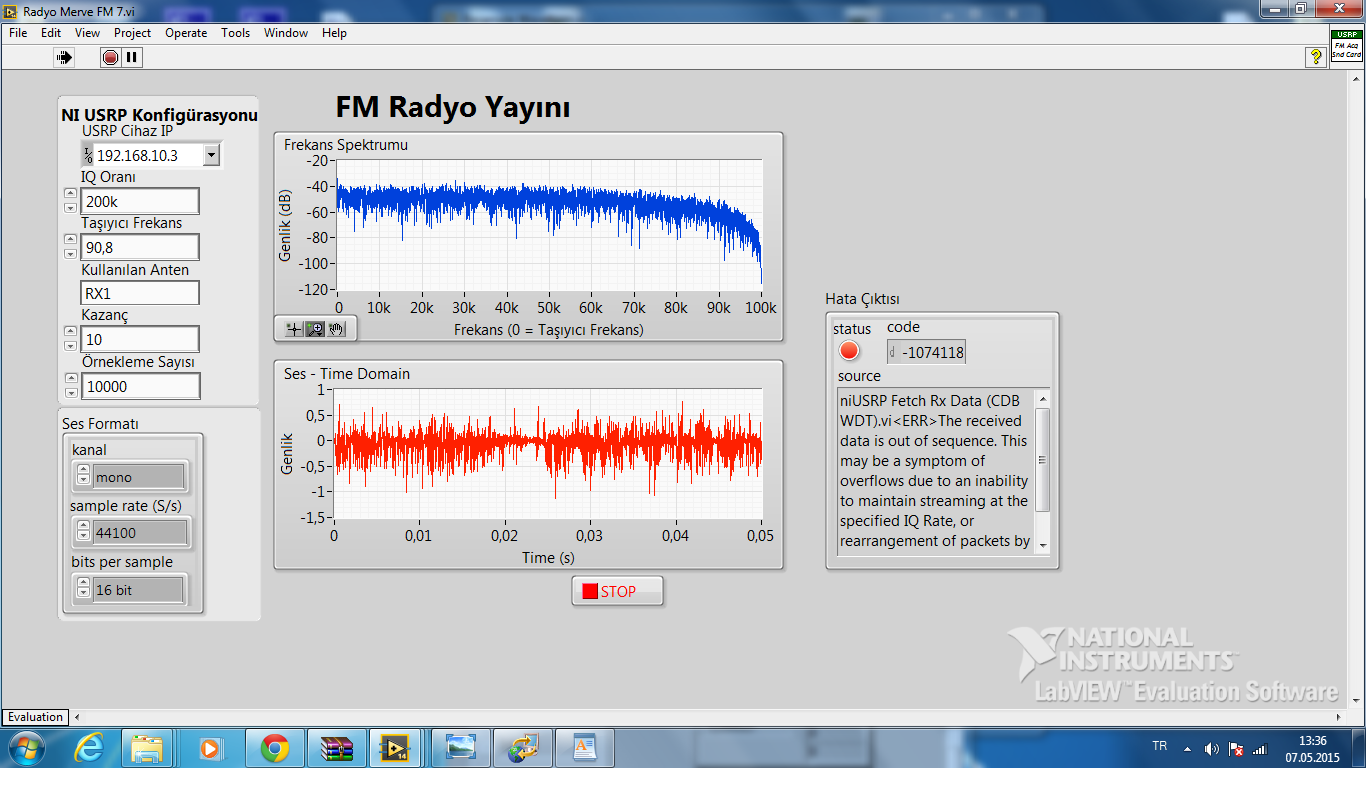
Task: Click the IQ Oranı 200k field
Action: [140, 201]
